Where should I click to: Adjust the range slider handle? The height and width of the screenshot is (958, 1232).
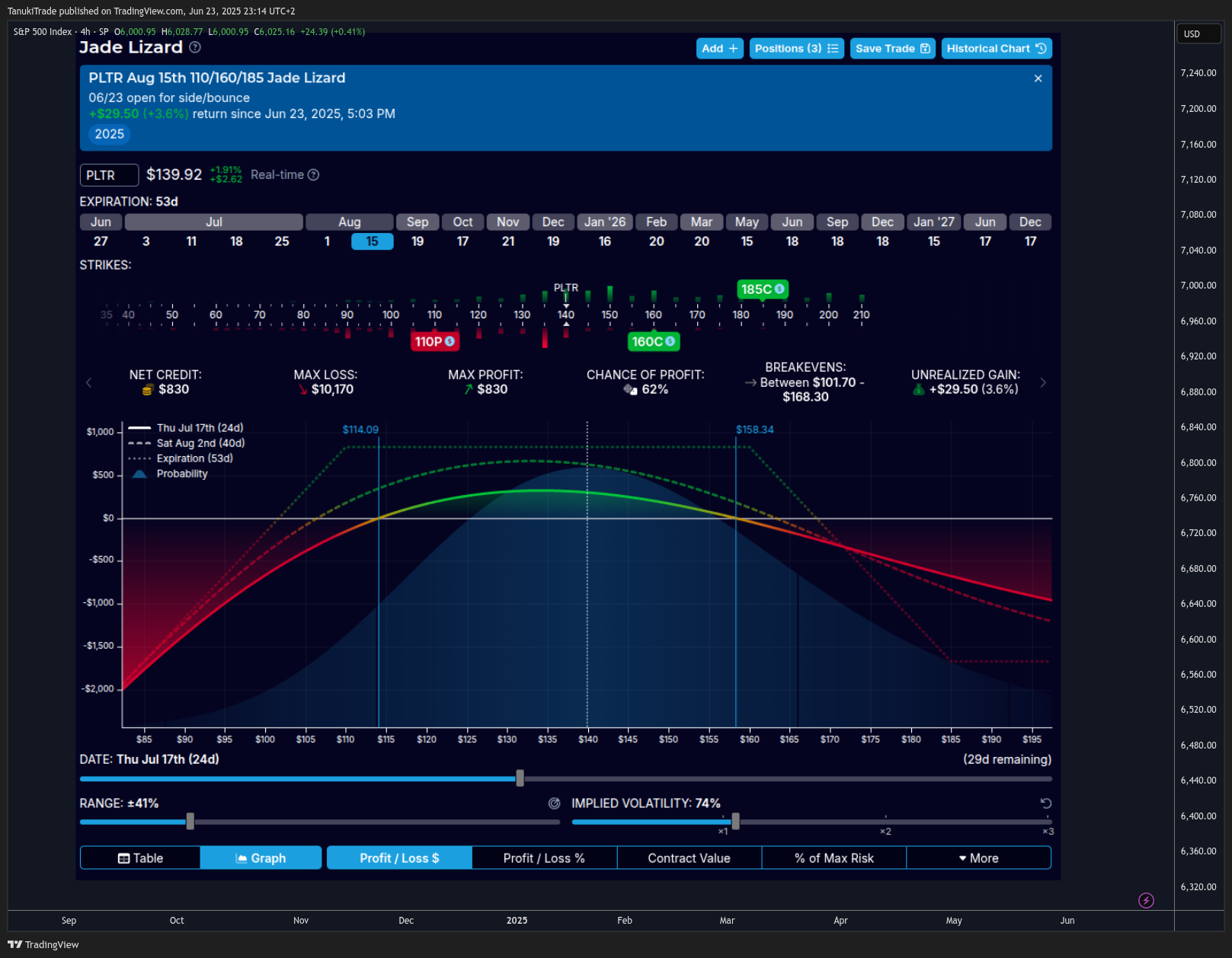pyautogui.click(x=190, y=822)
